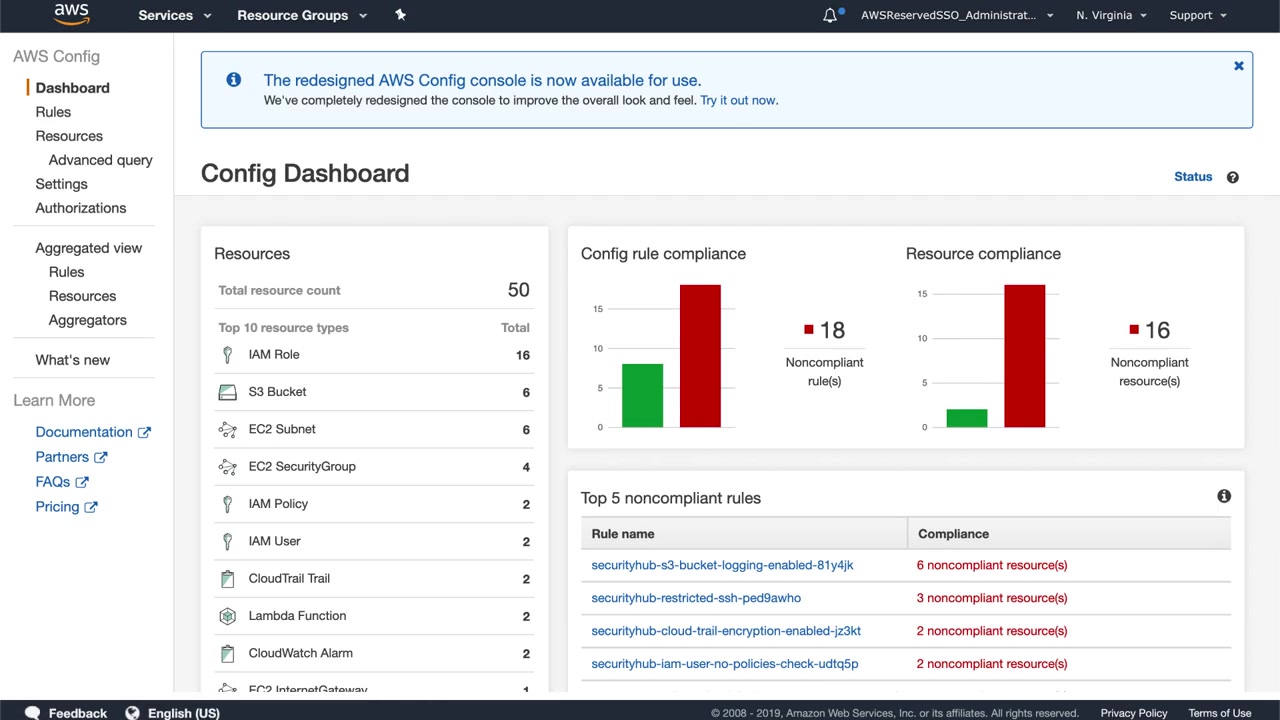Click the pin shortcut icon in navbar

[400, 15]
